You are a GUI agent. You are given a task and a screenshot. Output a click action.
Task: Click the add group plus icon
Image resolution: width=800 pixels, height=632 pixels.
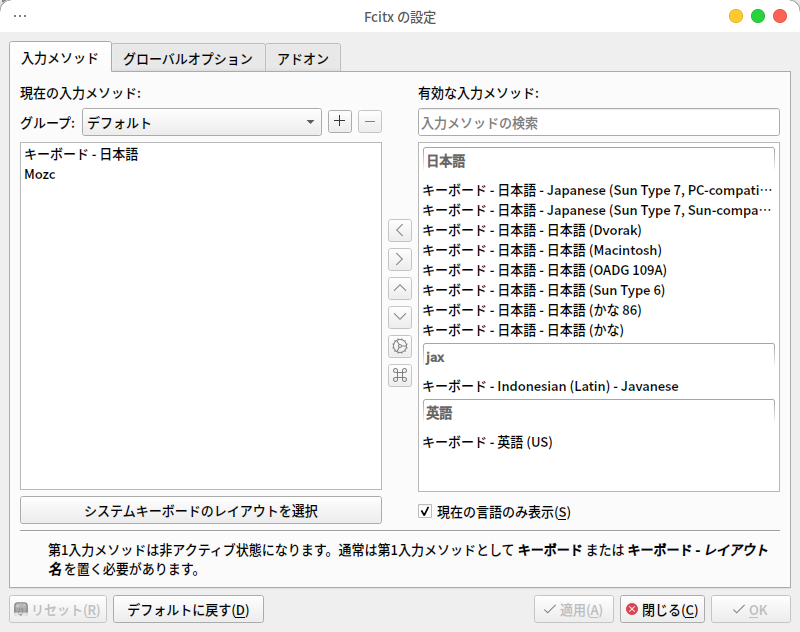pyautogui.click(x=340, y=122)
